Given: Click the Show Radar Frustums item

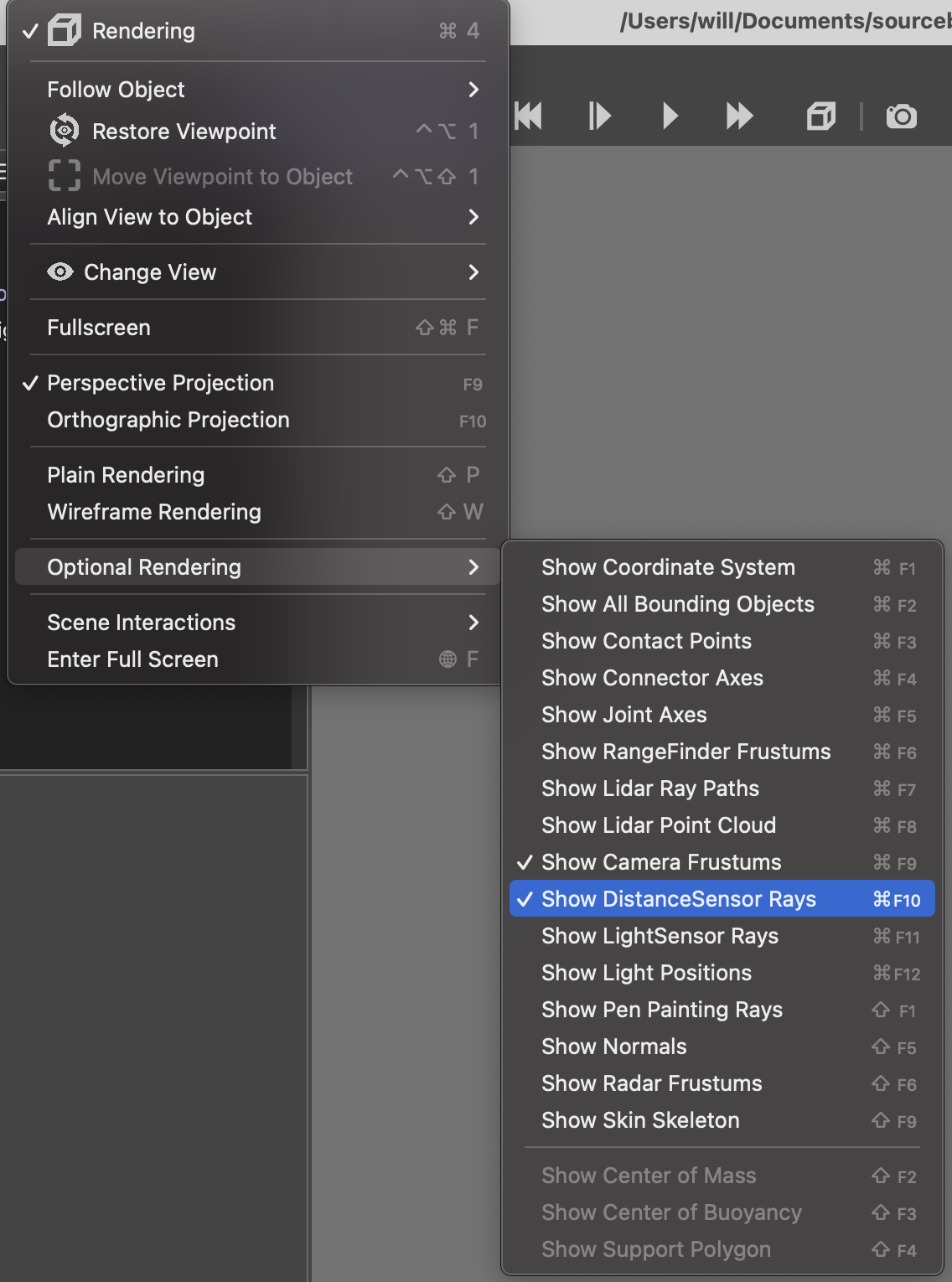Looking at the screenshot, I should [652, 1083].
